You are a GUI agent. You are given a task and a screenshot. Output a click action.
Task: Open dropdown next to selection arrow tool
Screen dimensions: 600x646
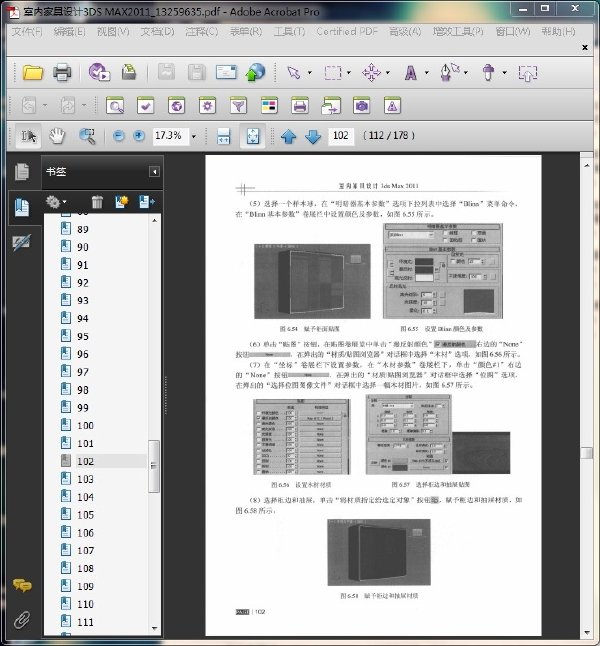pyautogui.click(x=310, y=73)
